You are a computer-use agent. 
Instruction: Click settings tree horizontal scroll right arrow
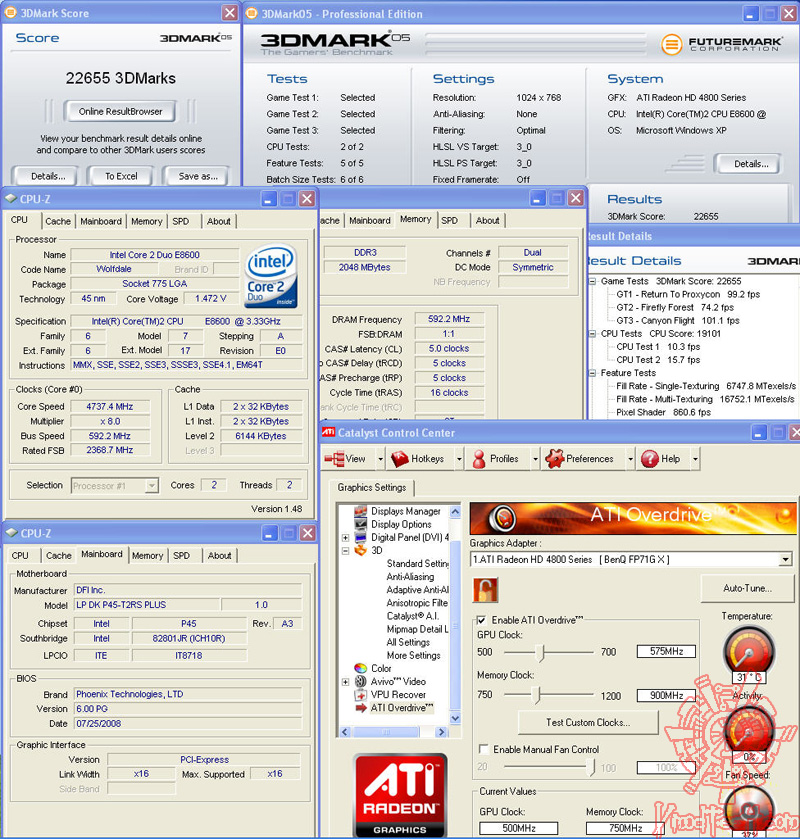pyautogui.click(x=441, y=732)
